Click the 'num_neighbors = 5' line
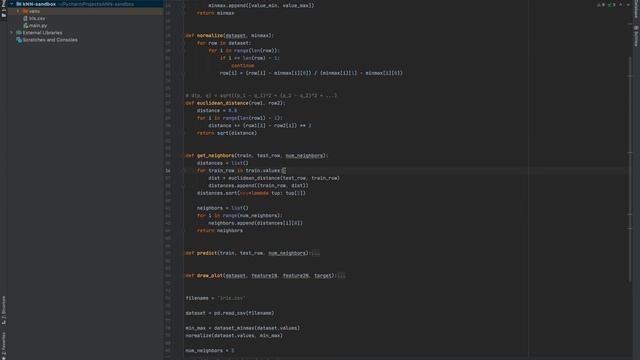 click(210, 351)
